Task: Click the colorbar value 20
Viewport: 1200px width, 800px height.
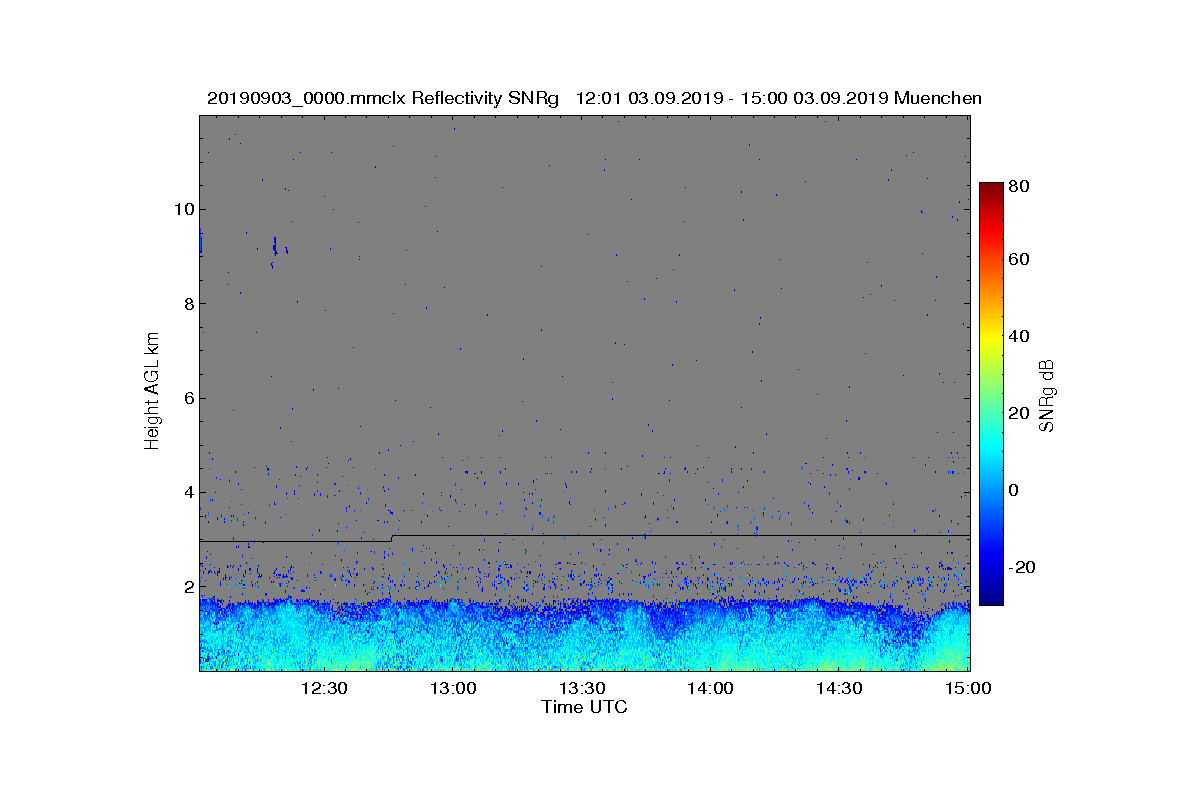Action: [x=1020, y=413]
